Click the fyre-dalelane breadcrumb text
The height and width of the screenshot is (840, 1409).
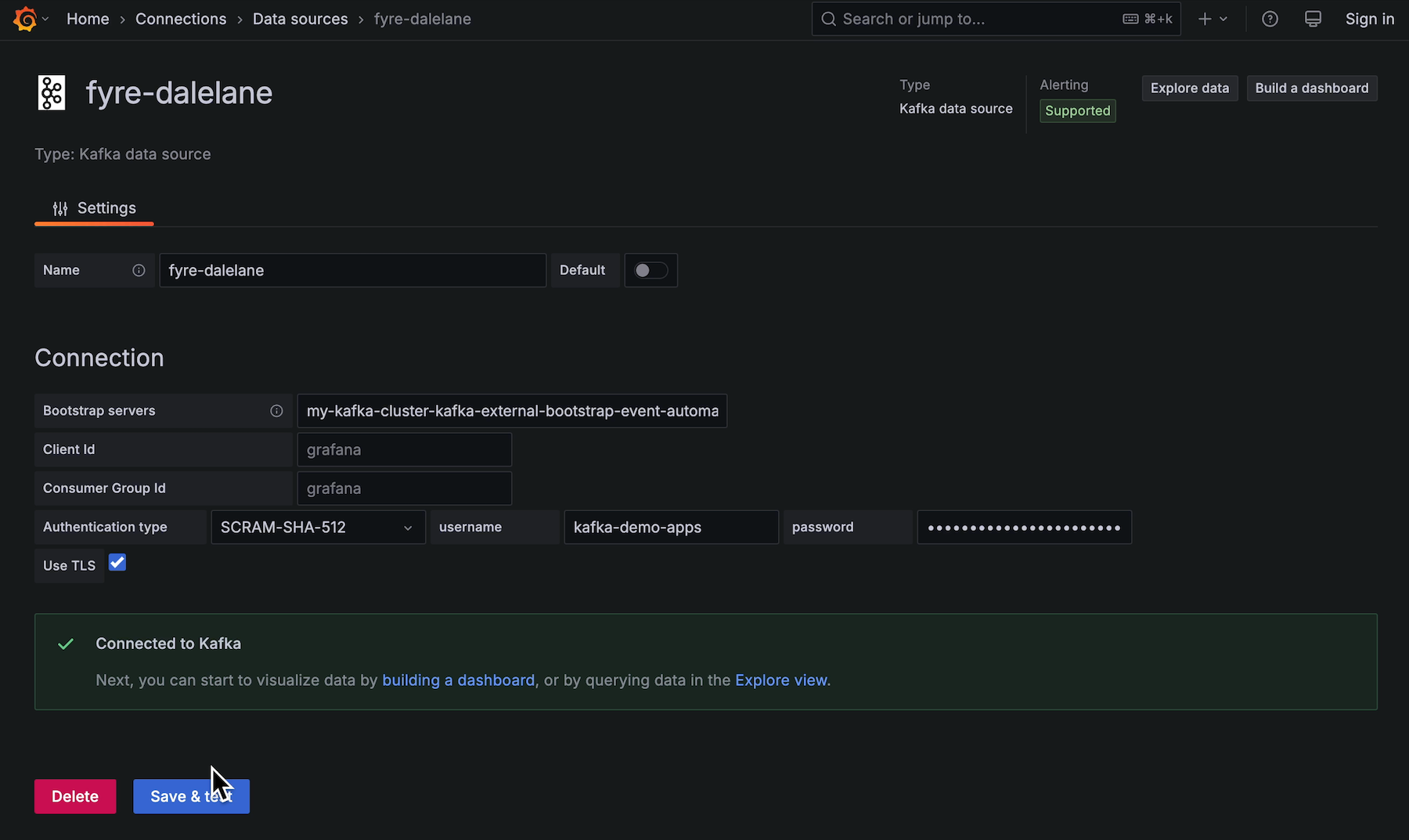(x=423, y=19)
